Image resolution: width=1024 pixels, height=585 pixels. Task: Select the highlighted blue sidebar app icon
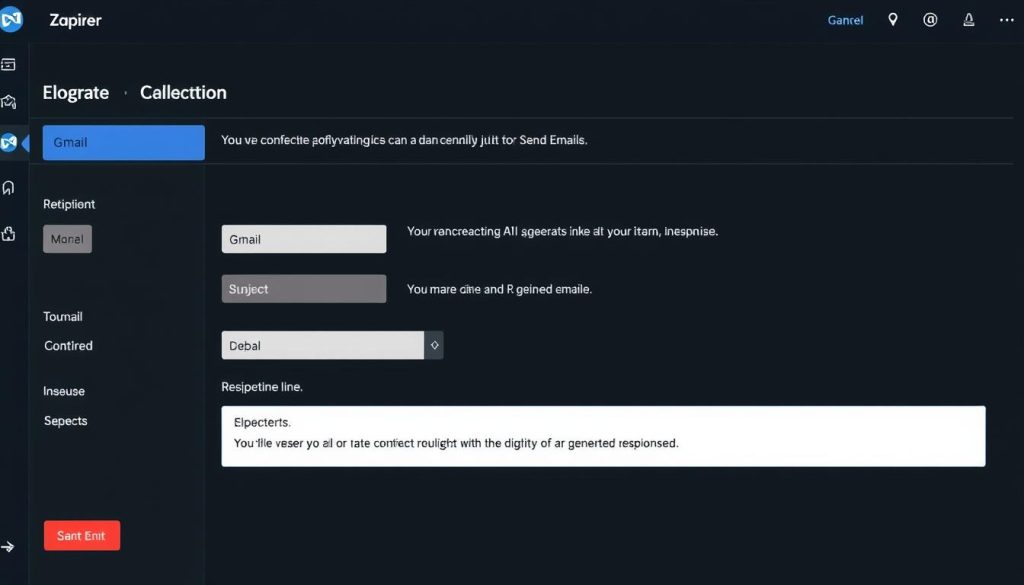click(x=10, y=142)
